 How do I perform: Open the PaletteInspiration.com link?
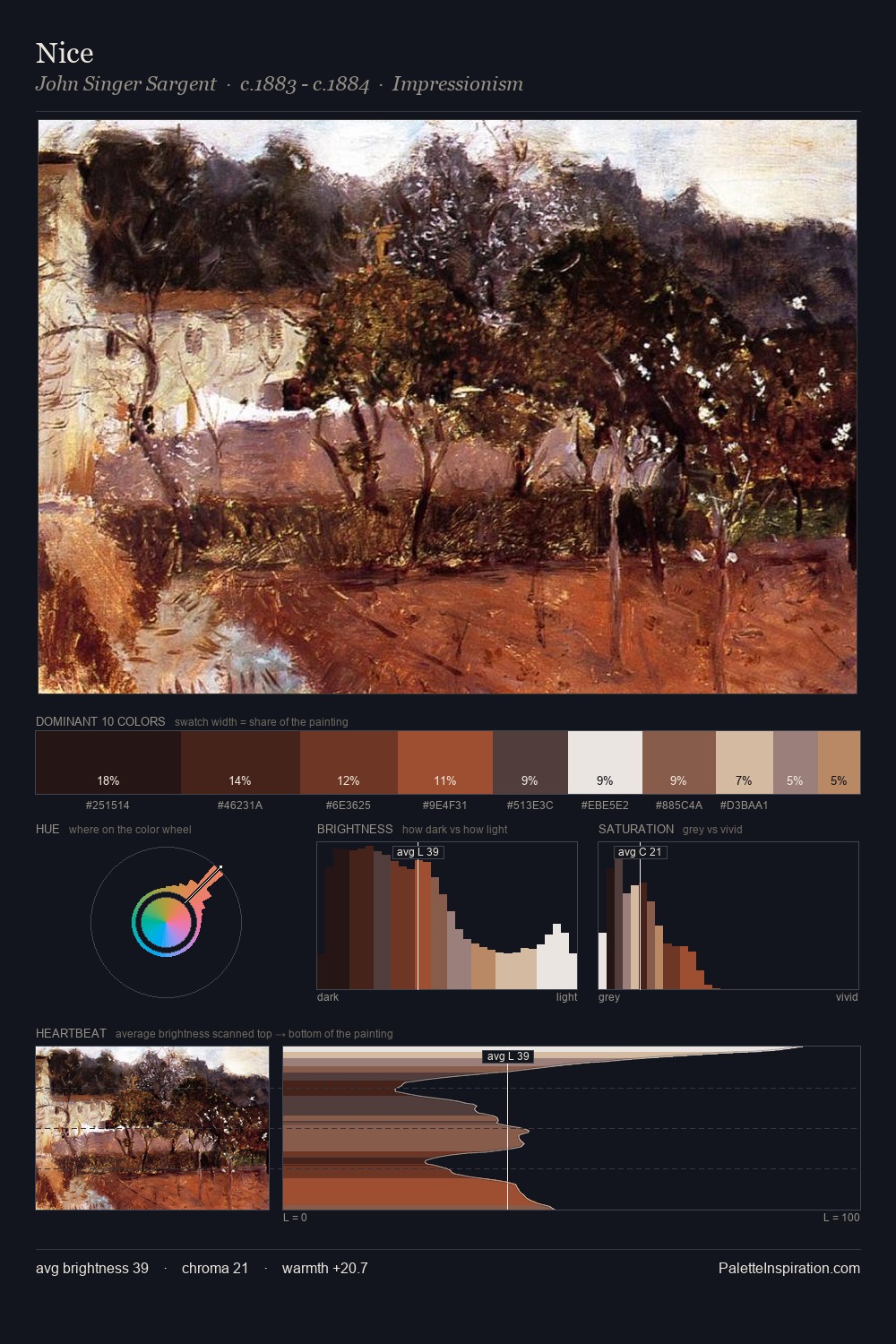[x=789, y=1268]
